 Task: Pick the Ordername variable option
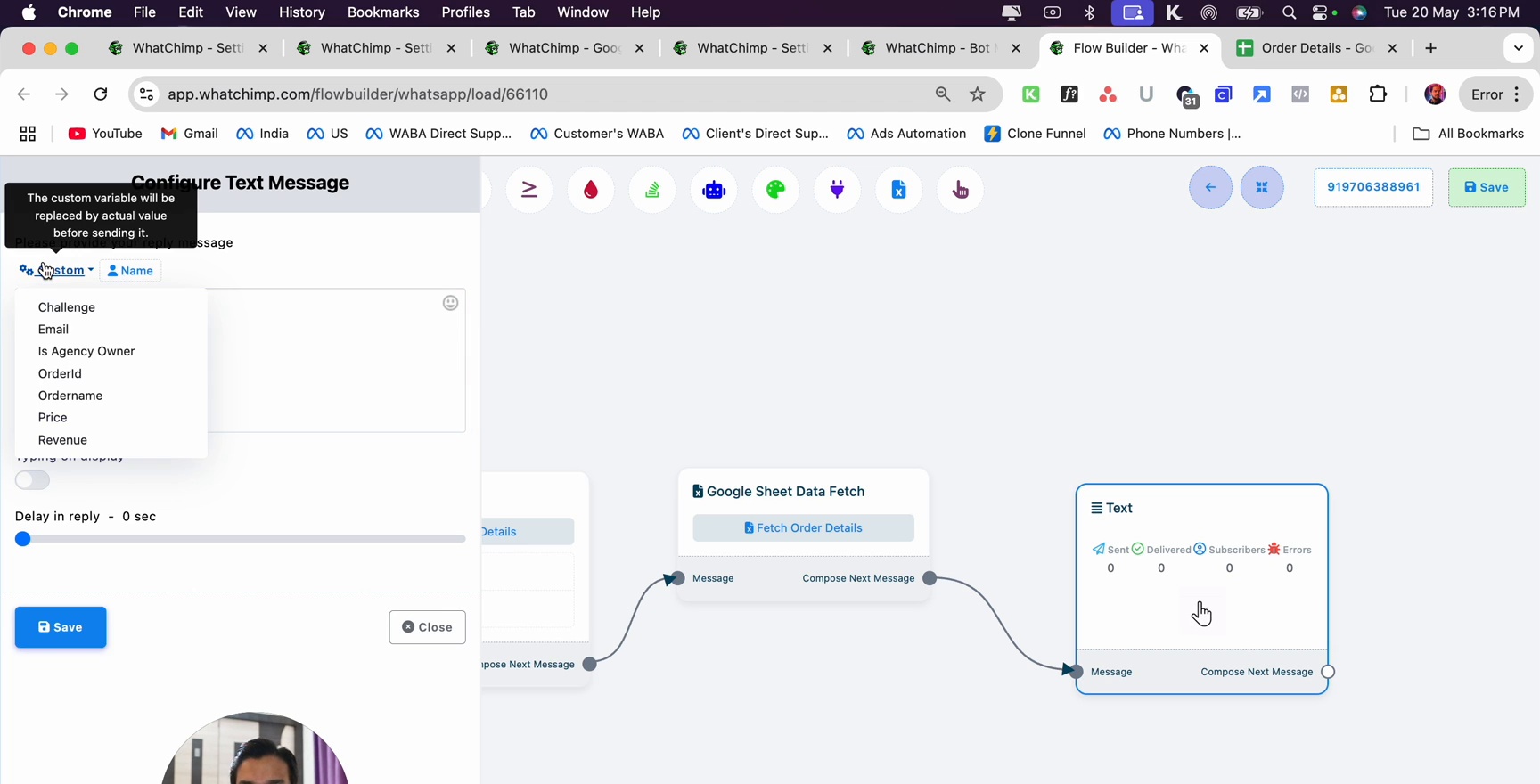click(70, 396)
